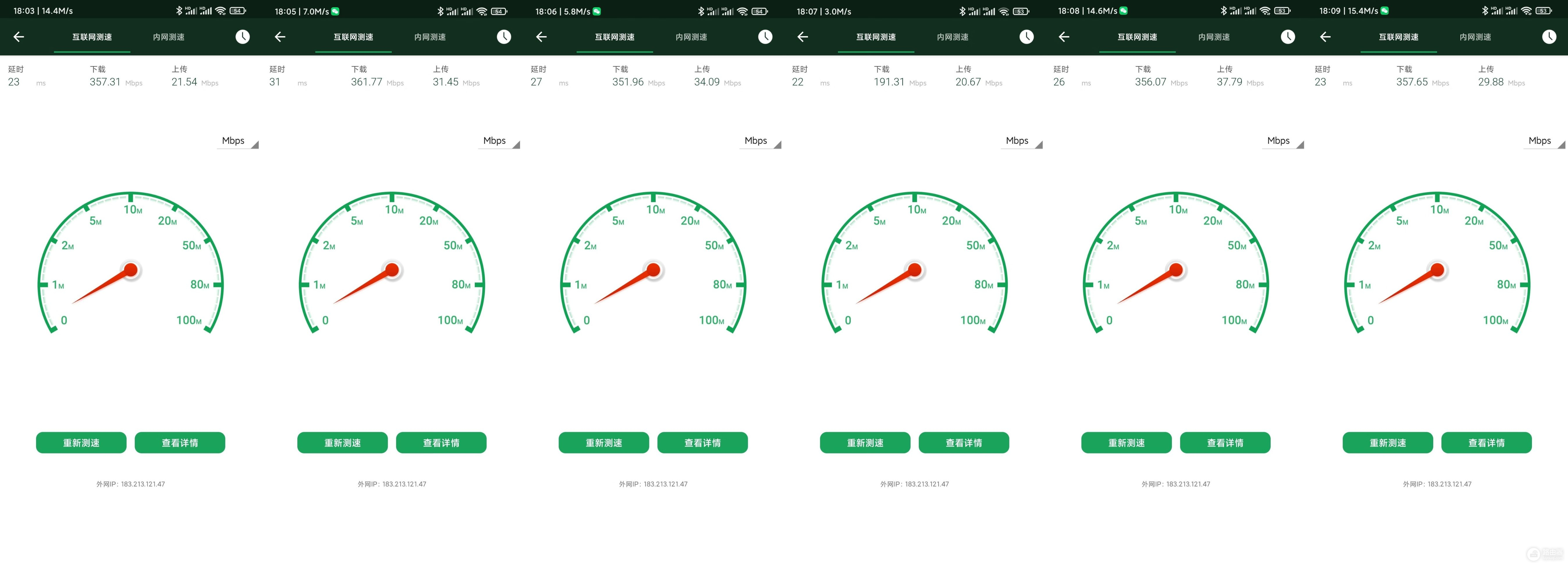Viewport: 1568px width, 566px height.
Task: Tap 重新测速 button in 18:09 screen
Action: click(x=1388, y=442)
